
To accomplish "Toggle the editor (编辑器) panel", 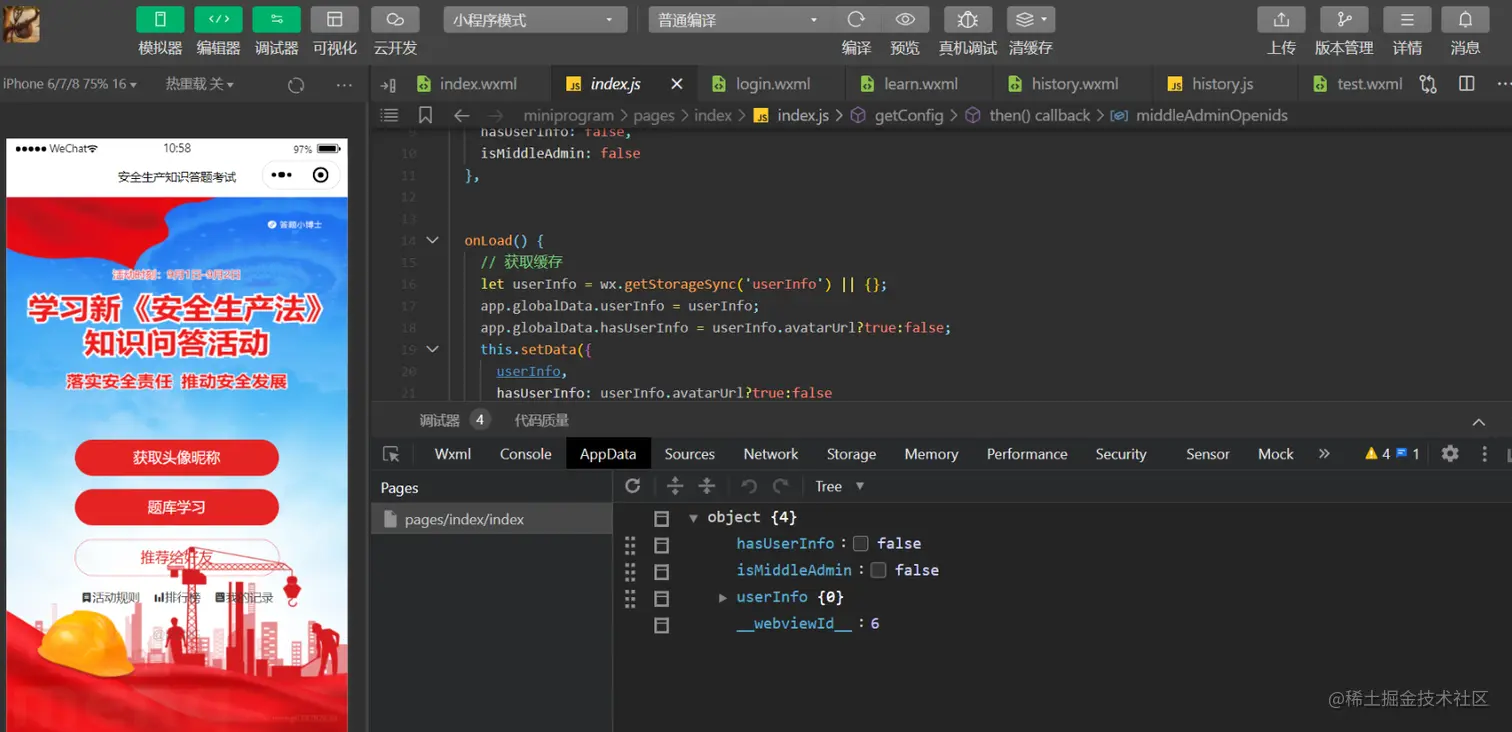I will (218, 20).
